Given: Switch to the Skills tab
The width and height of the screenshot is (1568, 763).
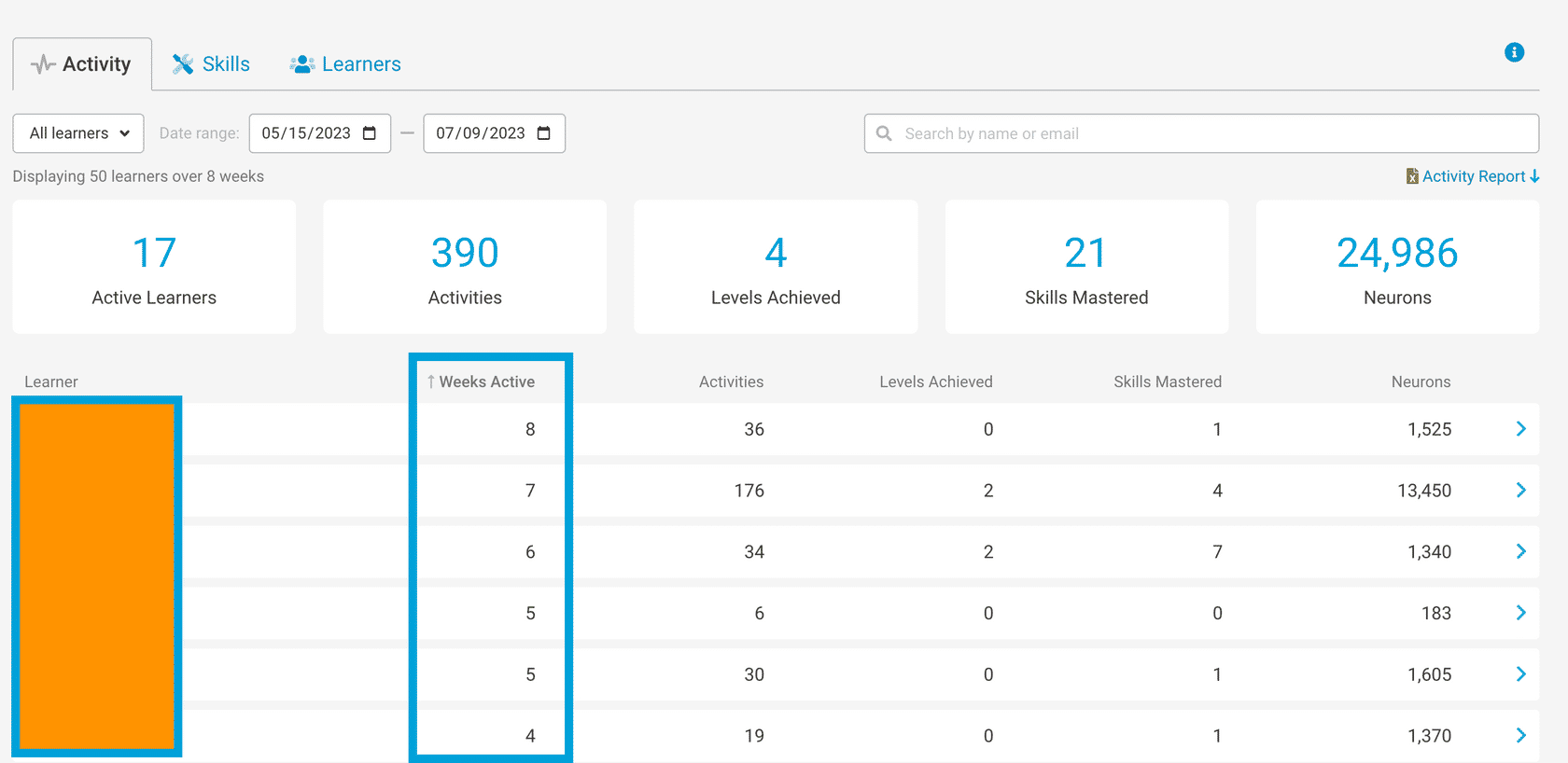Looking at the screenshot, I should coord(211,64).
